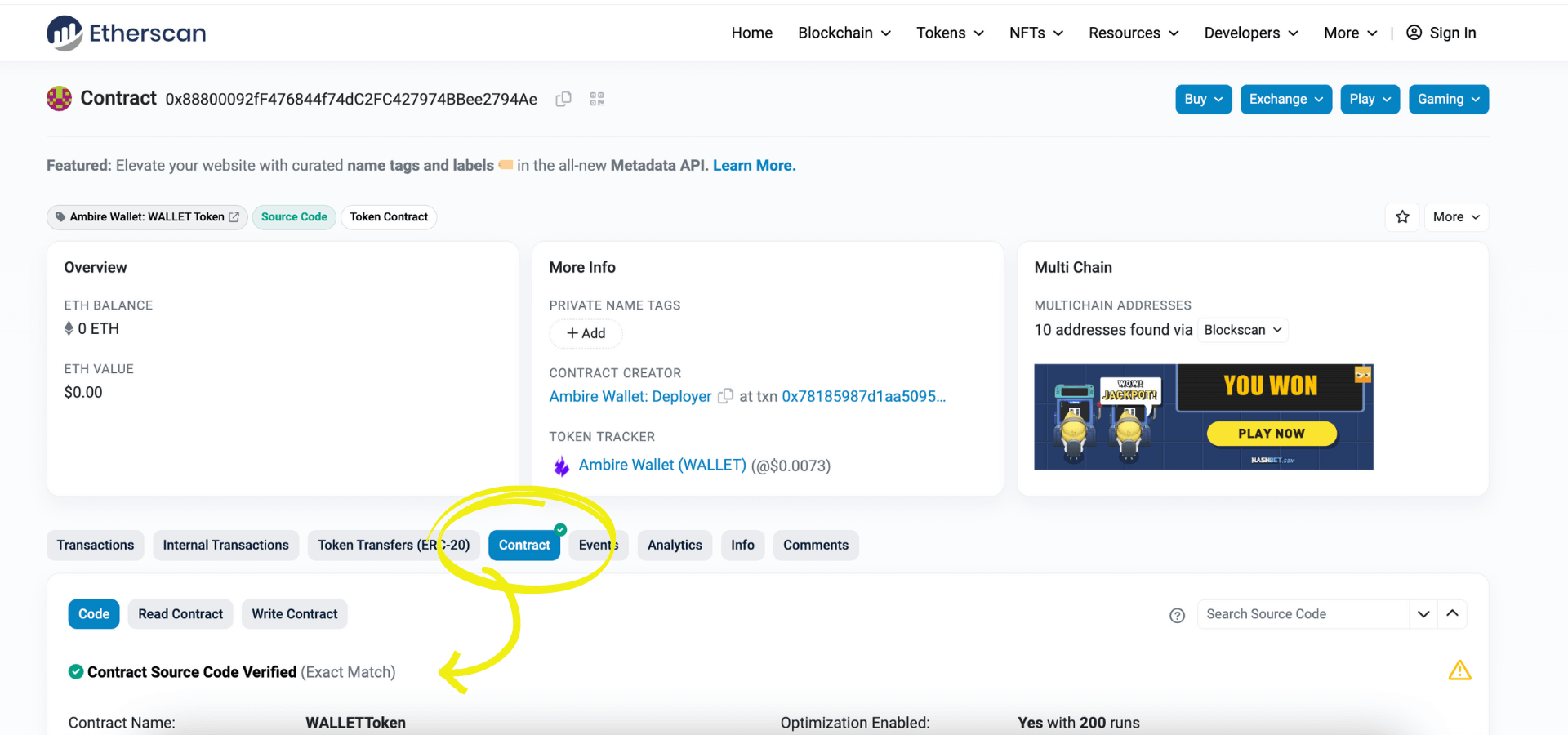
Task: Expand the More dropdown near the favorite star
Action: tap(1455, 217)
